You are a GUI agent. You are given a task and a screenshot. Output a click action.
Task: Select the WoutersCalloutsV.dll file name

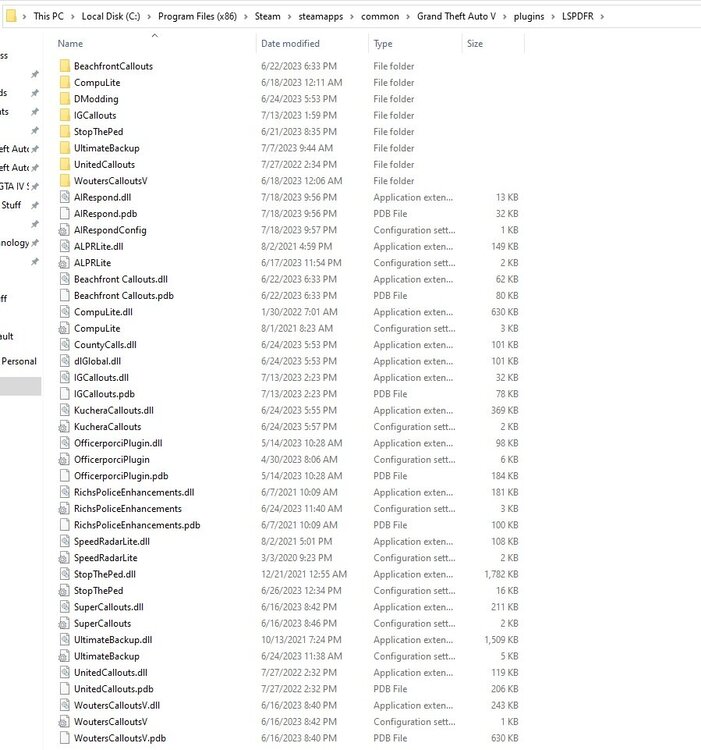117,705
